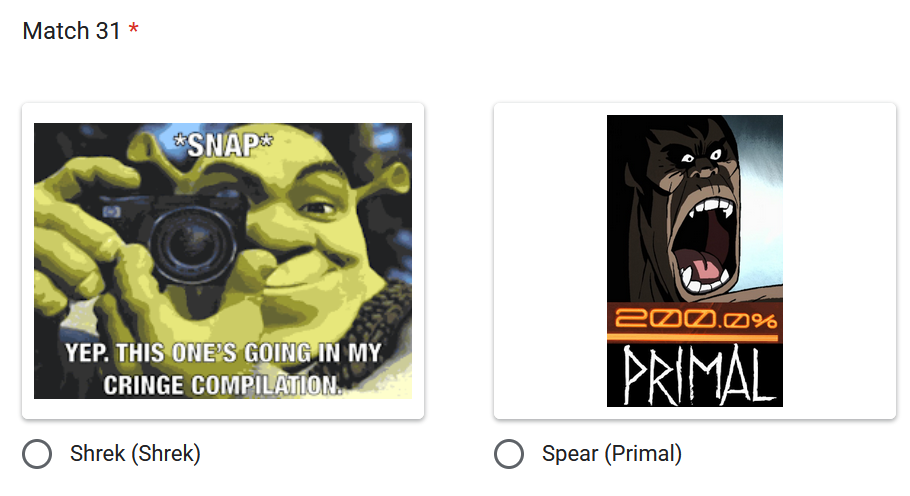Choose the Spear (Primal) radio option
Viewport: 910px width, 496px height.
tap(509, 454)
